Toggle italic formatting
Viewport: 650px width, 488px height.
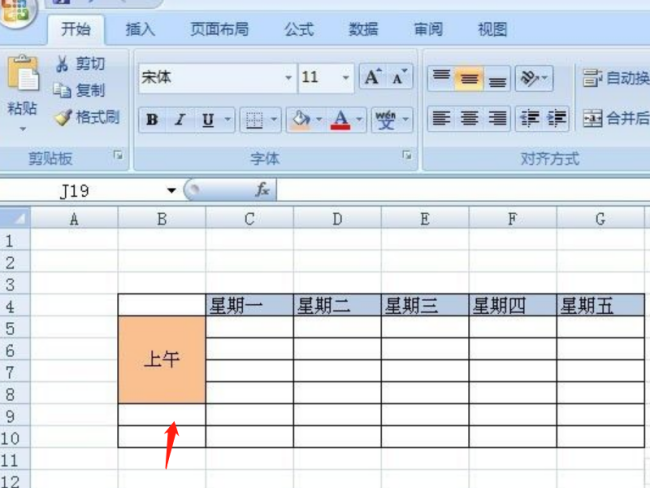(x=179, y=120)
